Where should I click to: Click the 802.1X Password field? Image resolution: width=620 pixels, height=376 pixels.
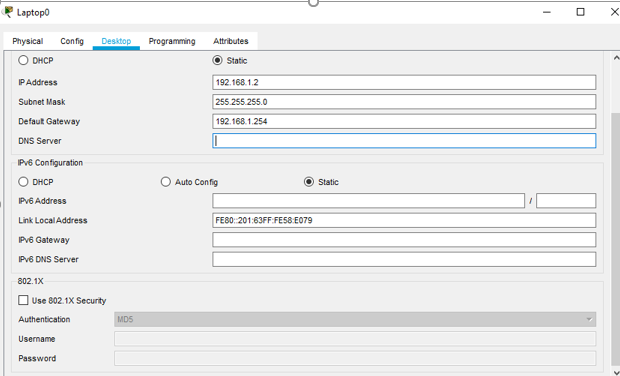click(355, 358)
